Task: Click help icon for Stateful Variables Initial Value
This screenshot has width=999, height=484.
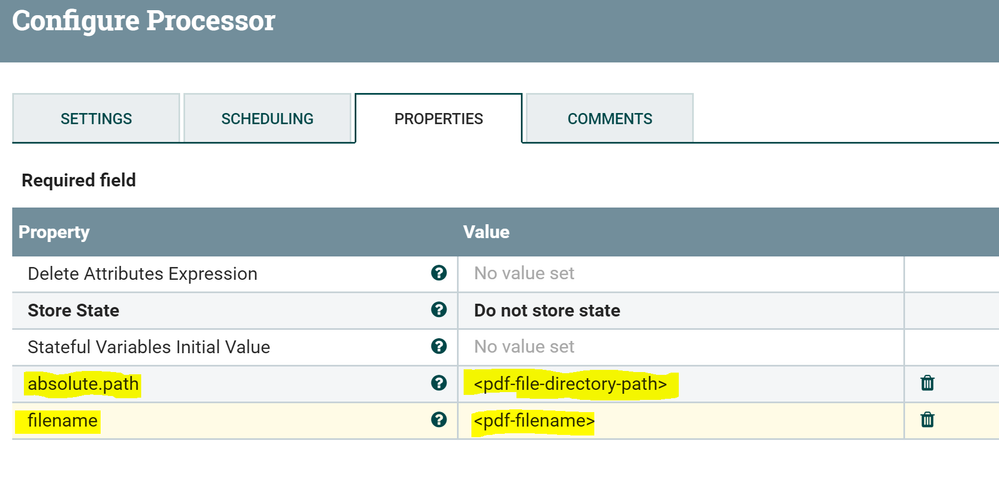Action: coord(438,347)
